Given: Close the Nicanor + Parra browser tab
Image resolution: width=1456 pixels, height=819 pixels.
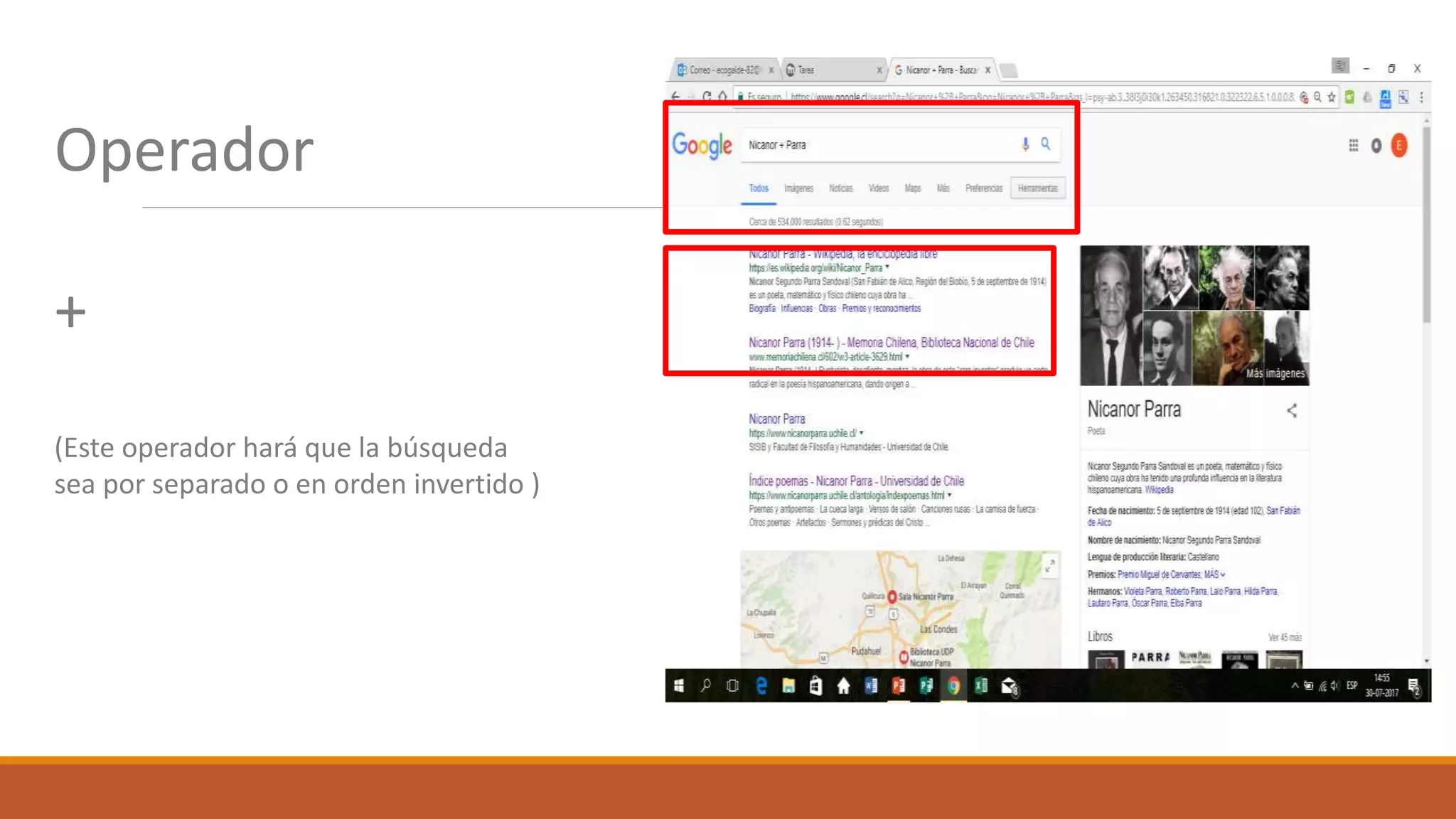Looking at the screenshot, I should tap(987, 70).
